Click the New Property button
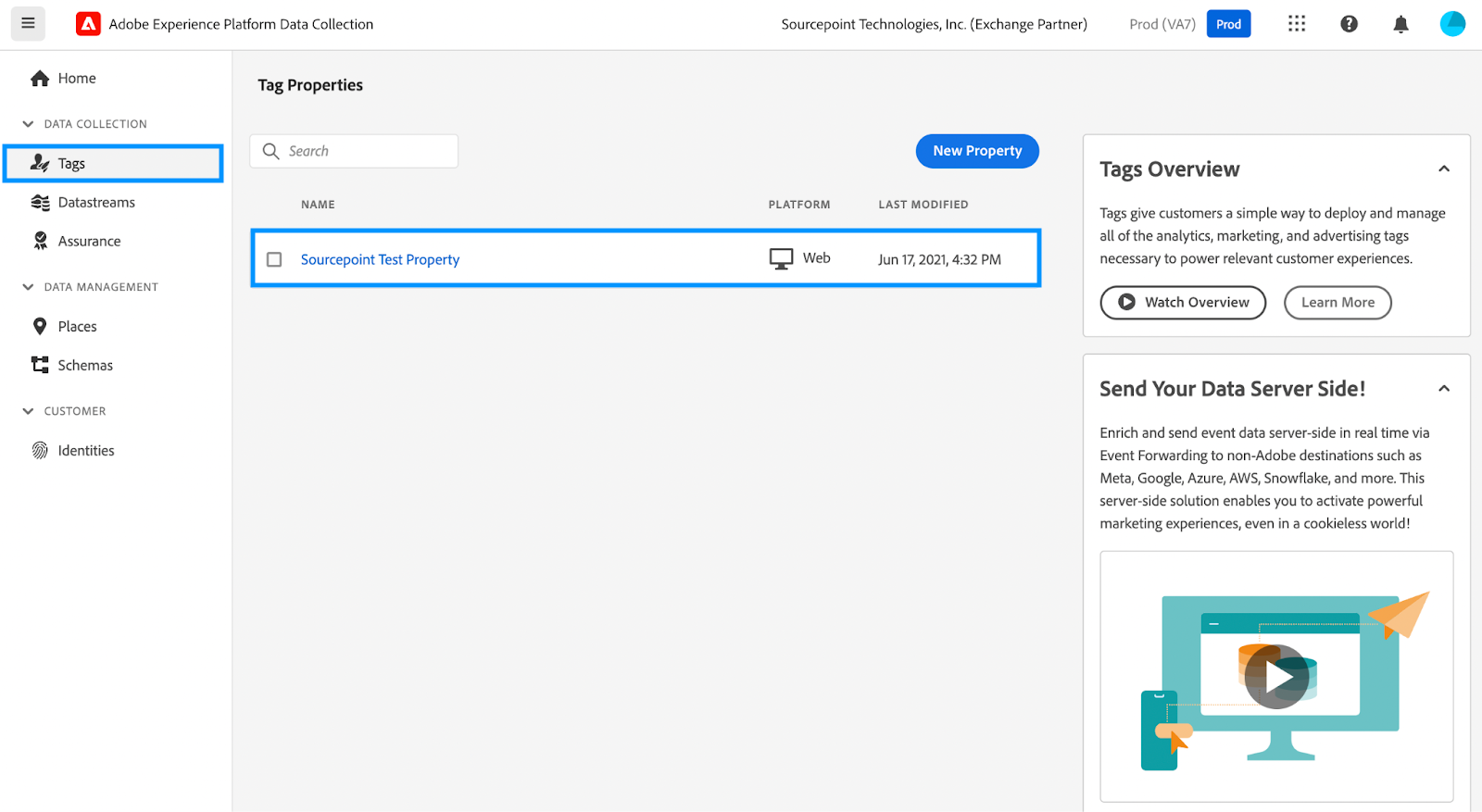Viewport: 1482px width, 812px height. pyautogui.click(x=977, y=151)
